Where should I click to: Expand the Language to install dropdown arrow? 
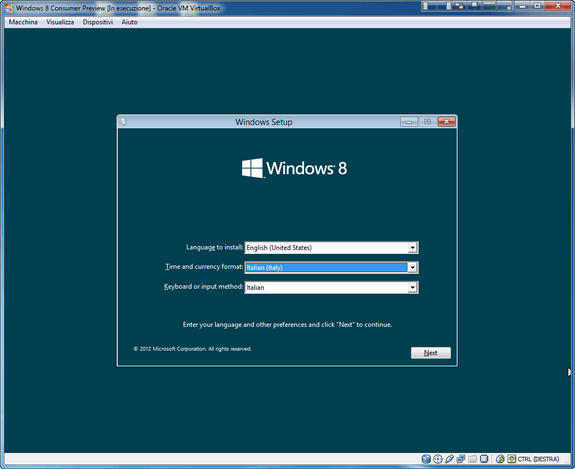[413, 248]
